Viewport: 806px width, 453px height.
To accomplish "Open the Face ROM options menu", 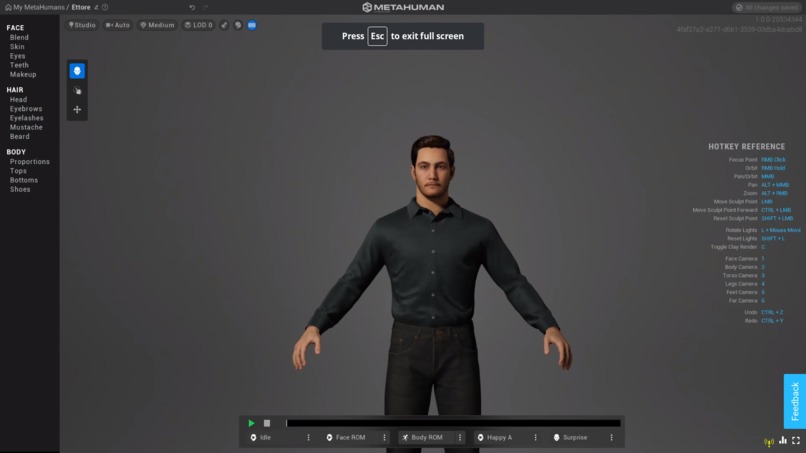I will click(x=384, y=438).
